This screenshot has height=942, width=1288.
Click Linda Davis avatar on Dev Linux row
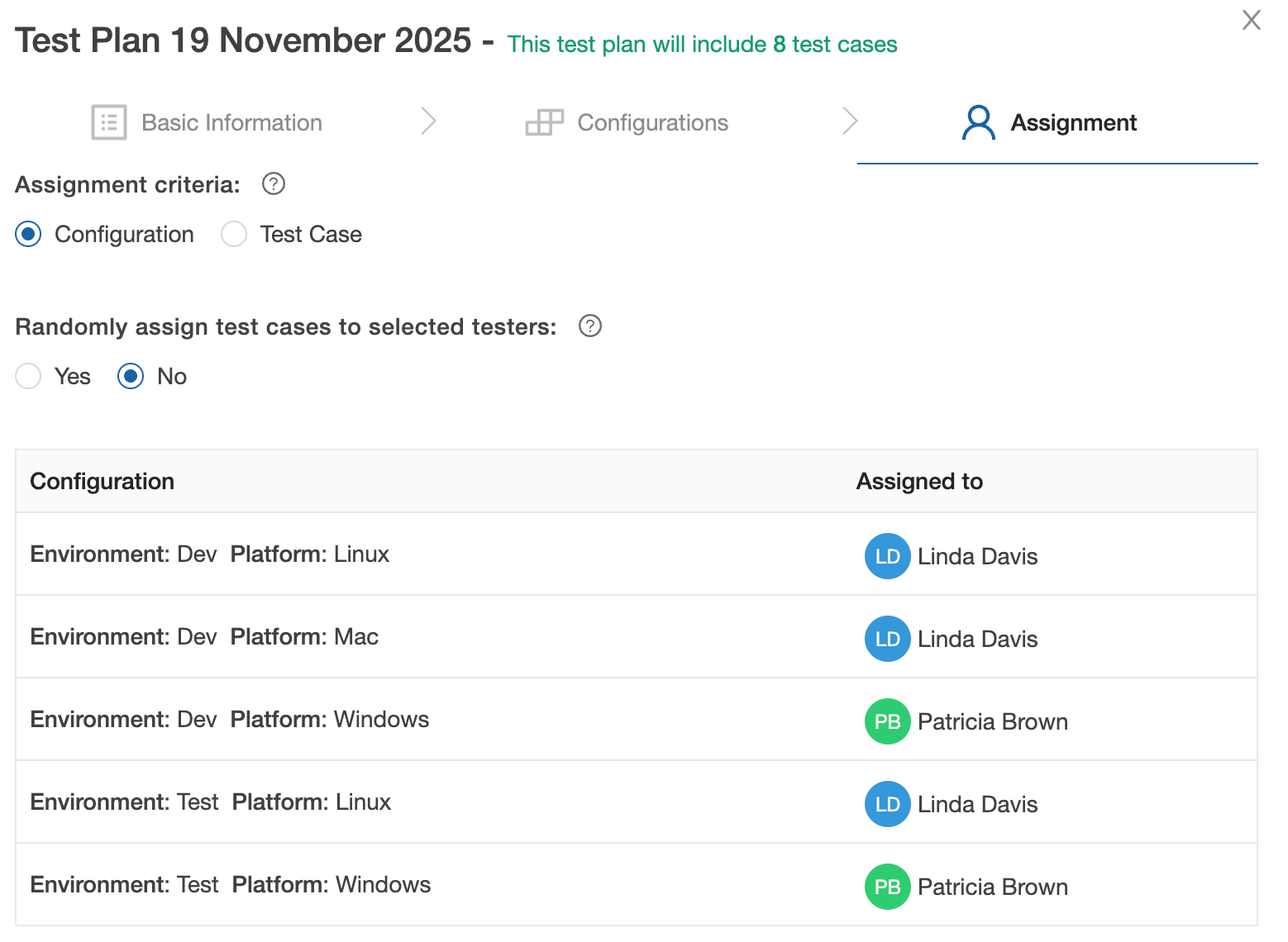pyautogui.click(x=886, y=556)
